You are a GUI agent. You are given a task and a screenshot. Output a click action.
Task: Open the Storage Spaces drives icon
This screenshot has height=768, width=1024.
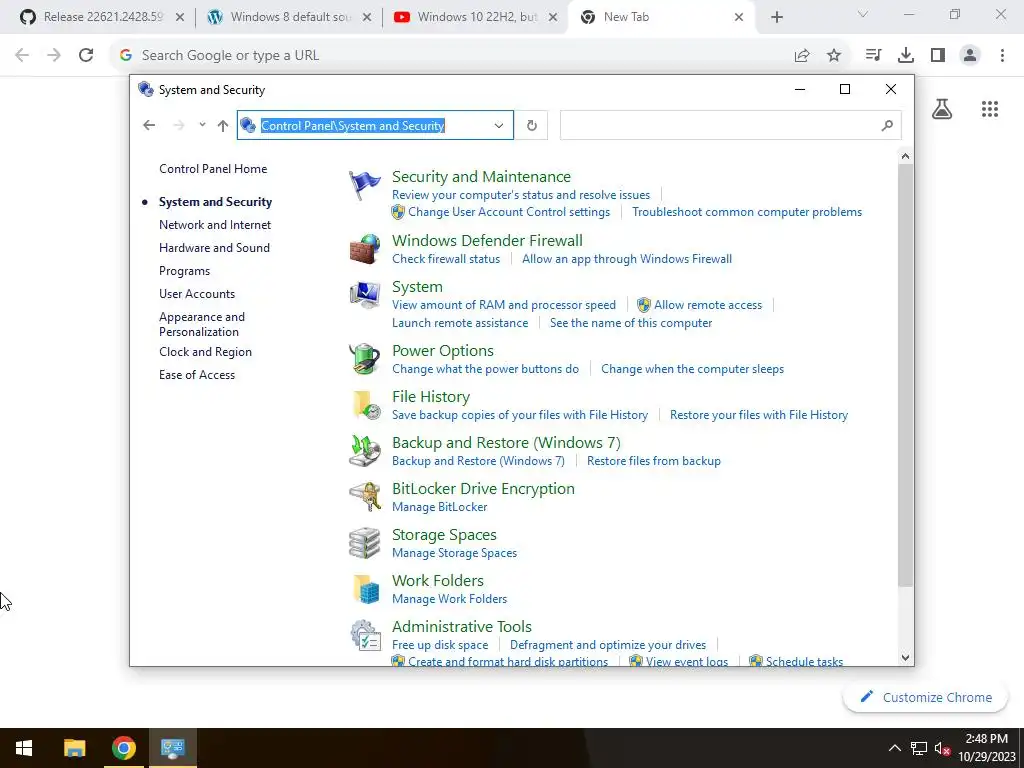[364, 543]
